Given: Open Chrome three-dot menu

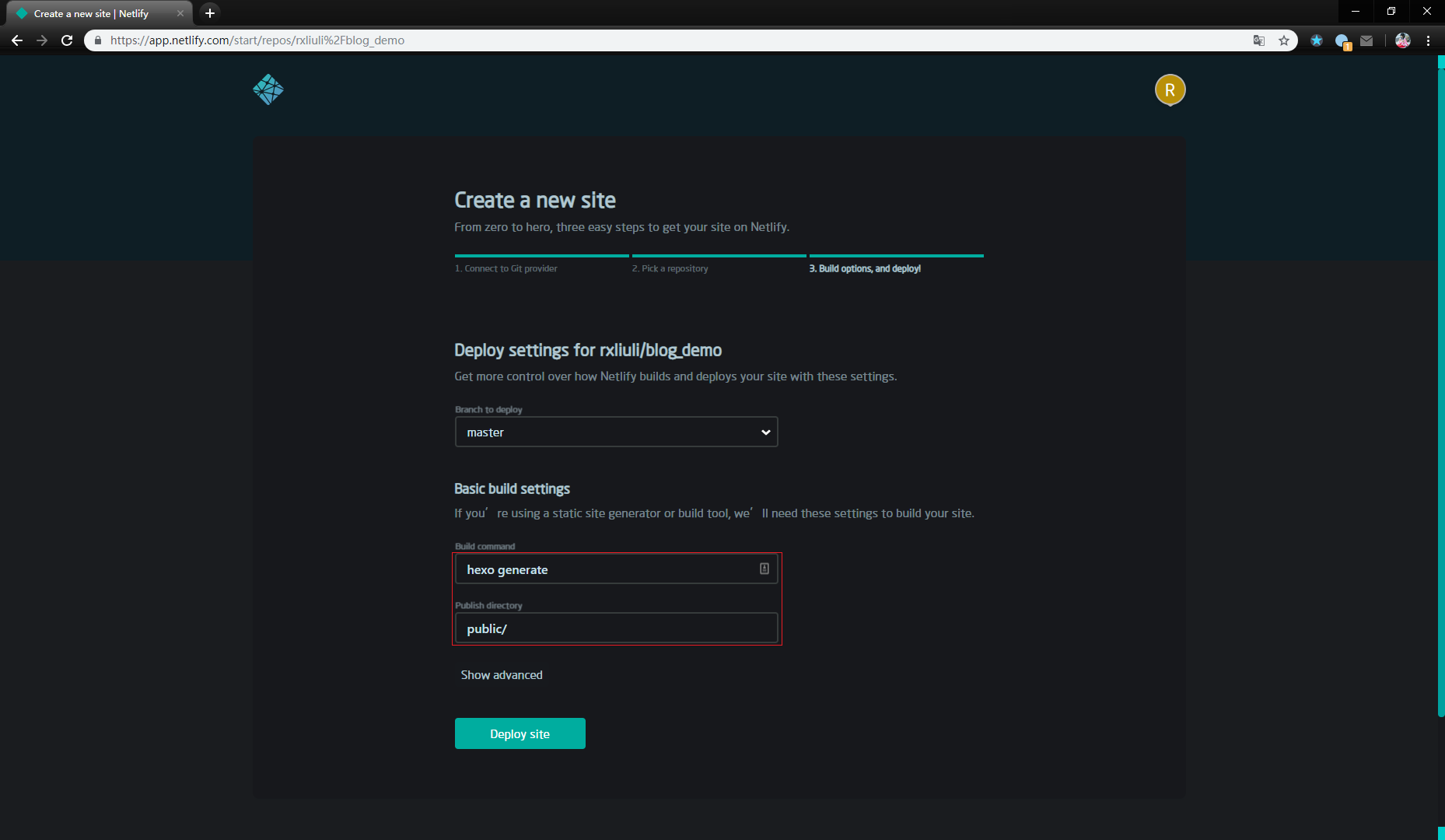Looking at the screenshot, I should pos(1428,40).
